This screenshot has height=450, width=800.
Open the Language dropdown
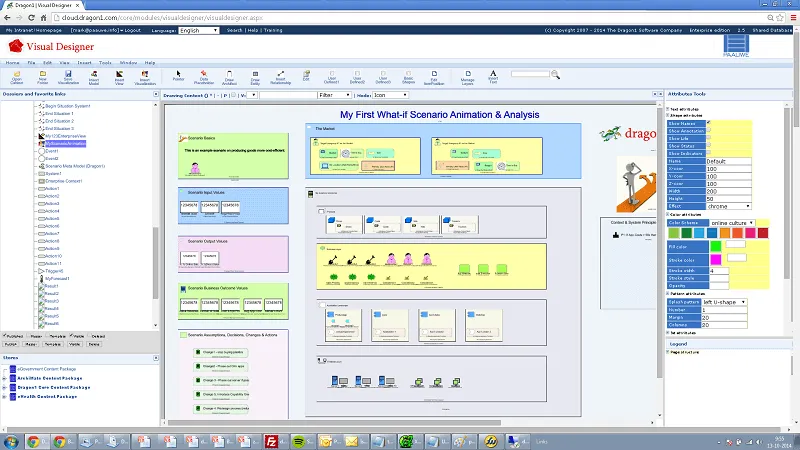coord(200,31)
